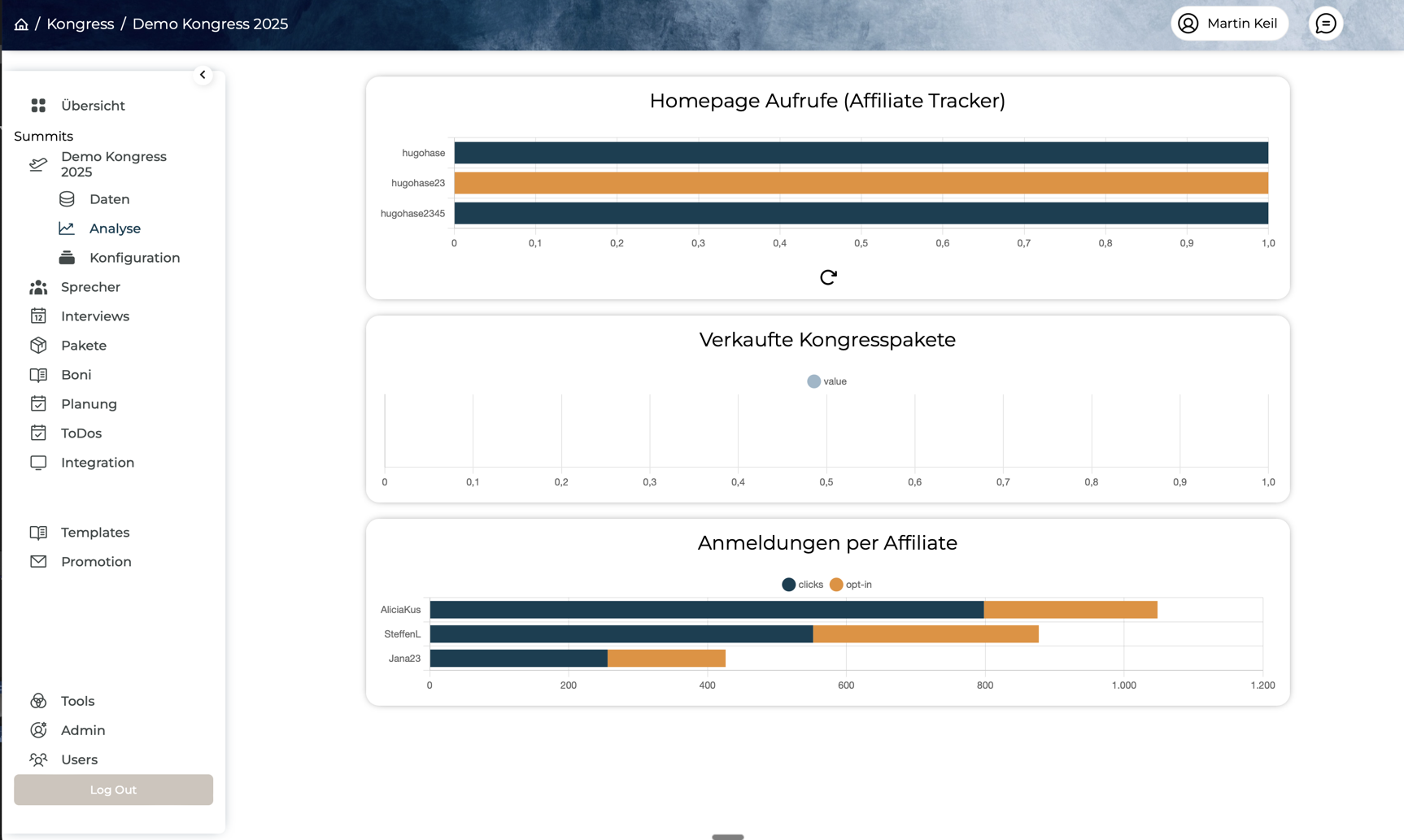Click the Sprecher people icon
Image resolution: width=1404 pixels, height=840 pixels.
pyautogui.click(x=38, y=287)
